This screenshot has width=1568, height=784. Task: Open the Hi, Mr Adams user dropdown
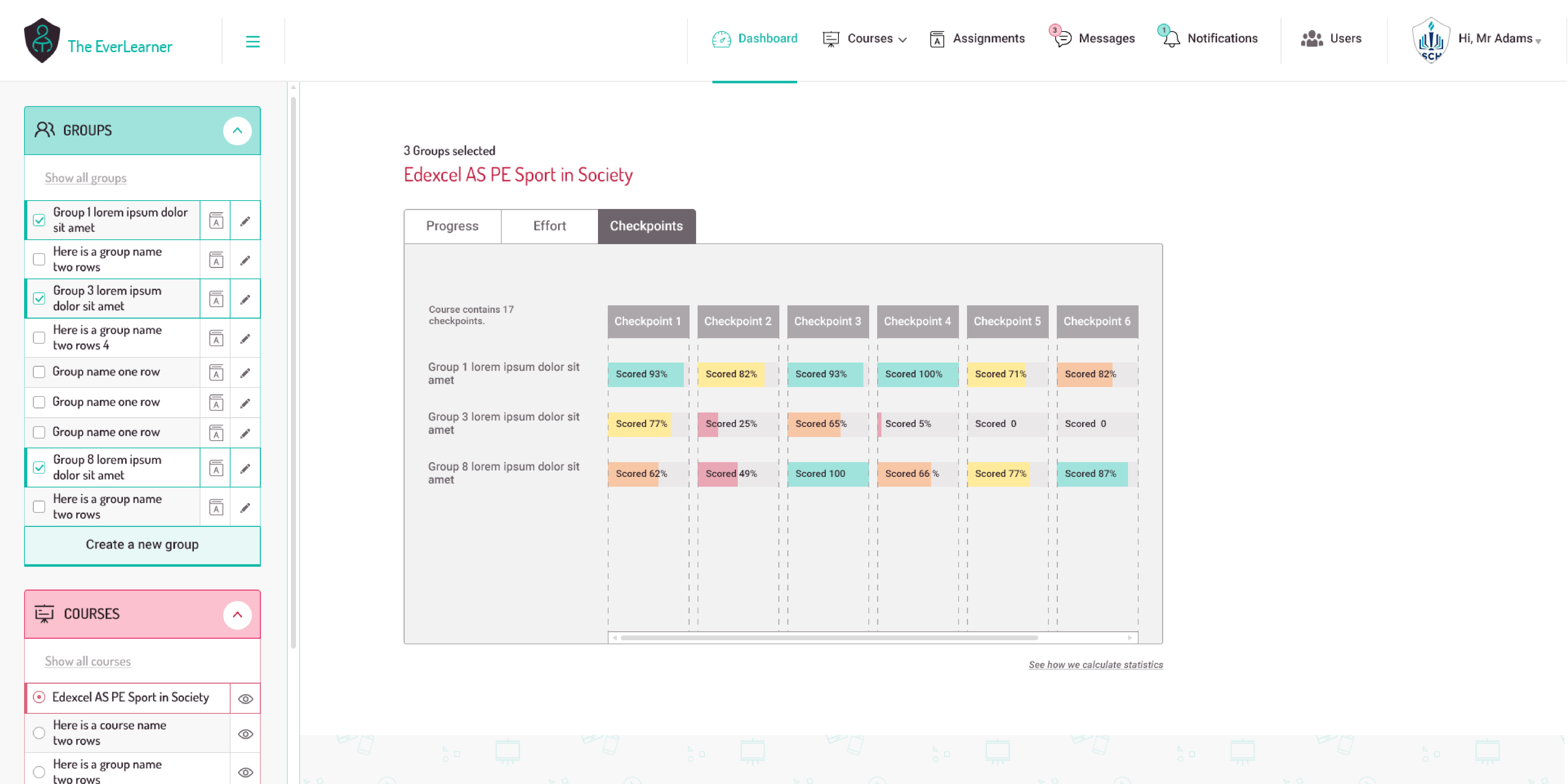1500,38
